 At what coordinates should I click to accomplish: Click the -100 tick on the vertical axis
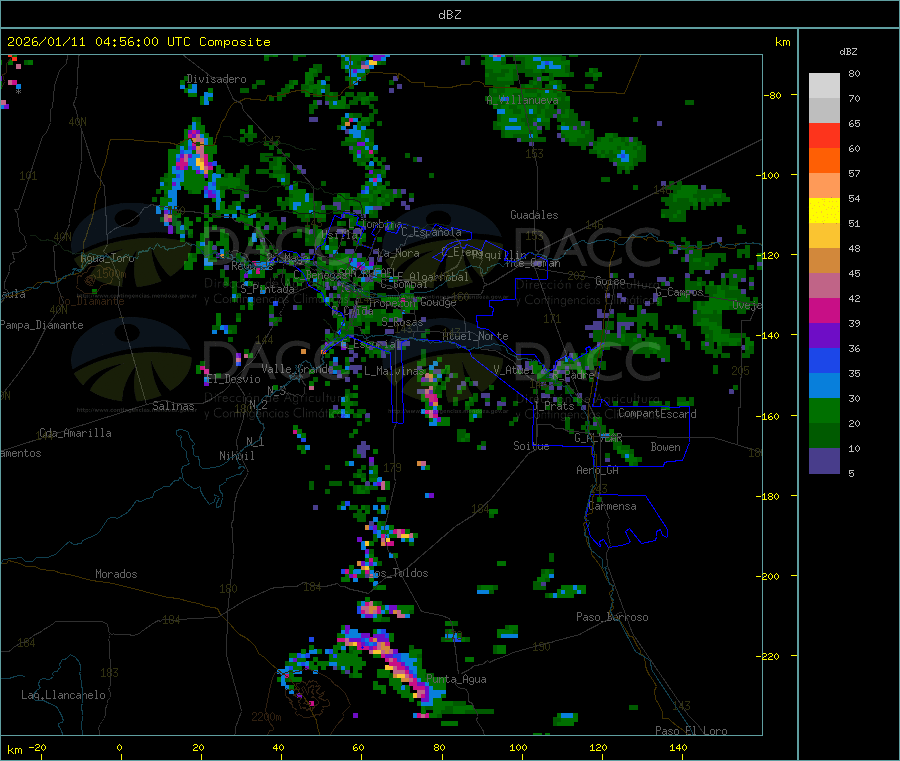coord(767,175)
